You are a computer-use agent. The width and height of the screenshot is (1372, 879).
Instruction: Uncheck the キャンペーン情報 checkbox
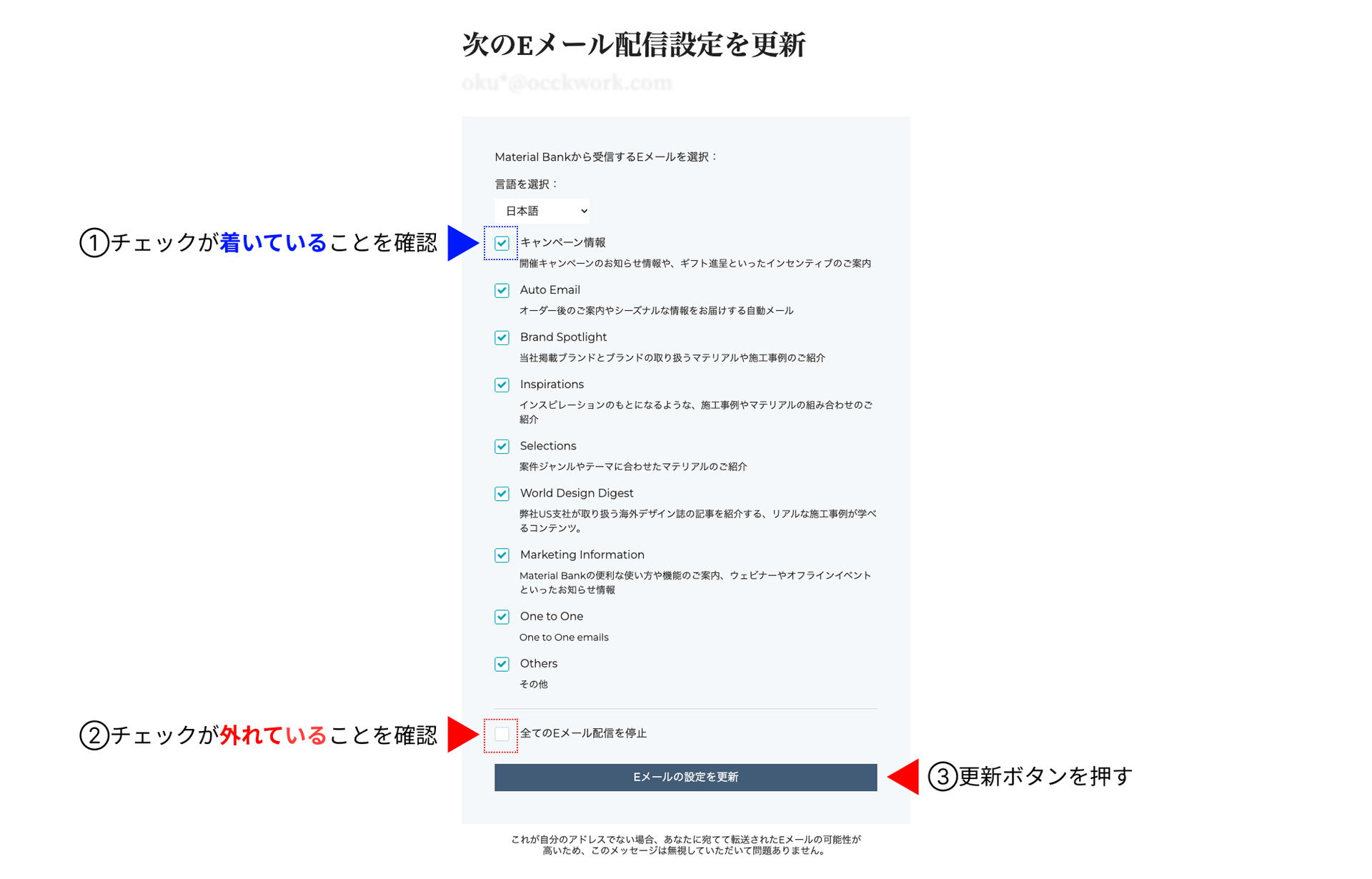point(502,243)
